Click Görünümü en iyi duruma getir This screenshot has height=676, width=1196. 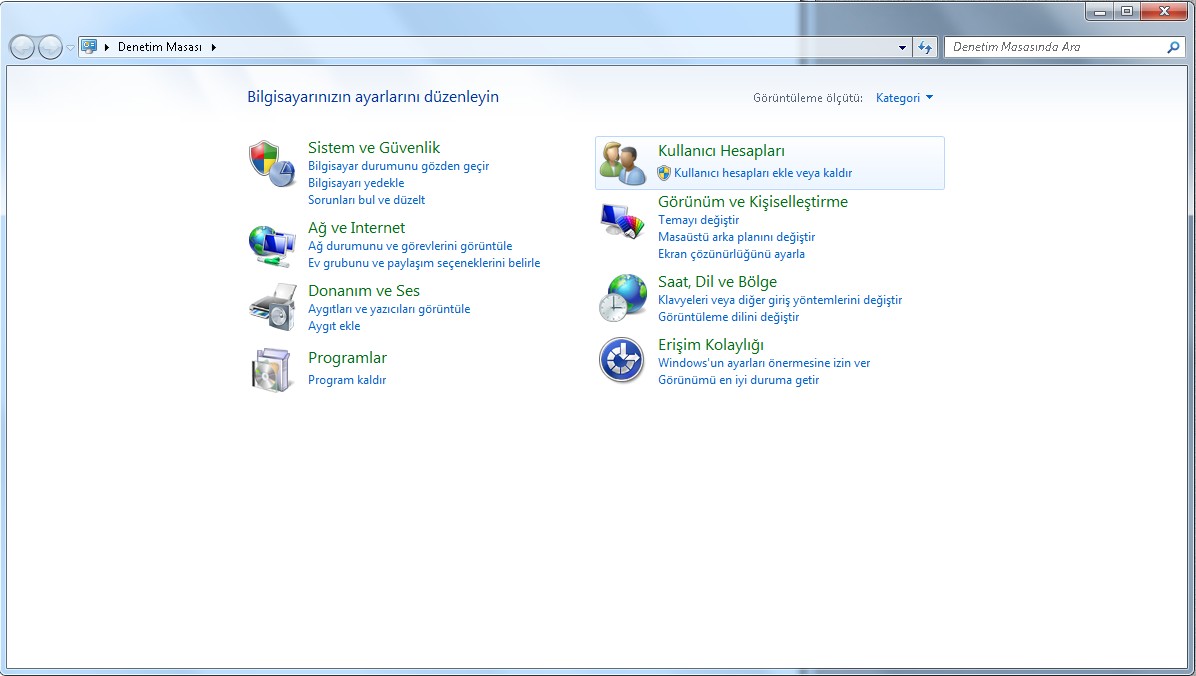(x=738, y=380)
